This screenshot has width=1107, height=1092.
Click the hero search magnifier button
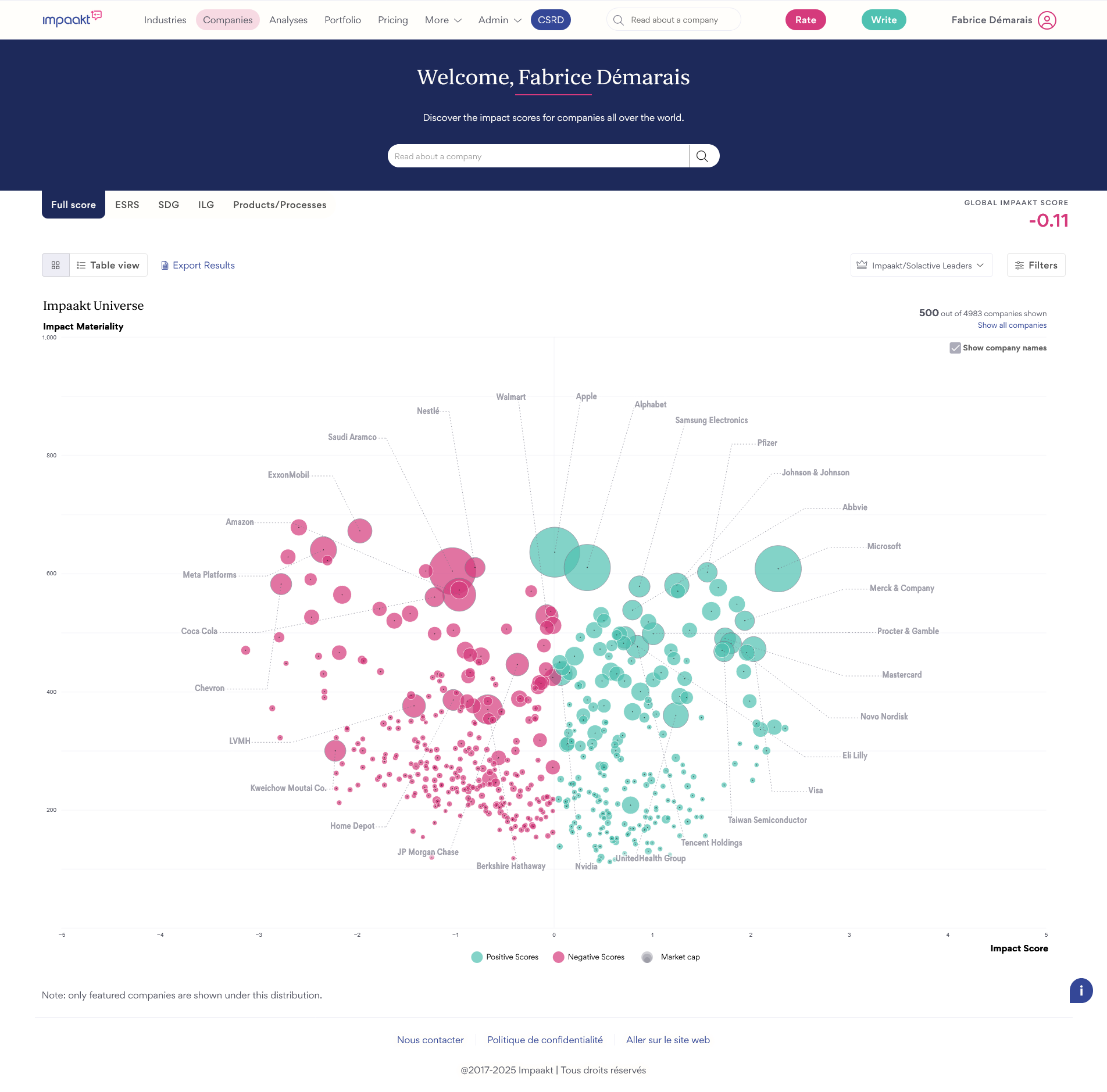702,156
